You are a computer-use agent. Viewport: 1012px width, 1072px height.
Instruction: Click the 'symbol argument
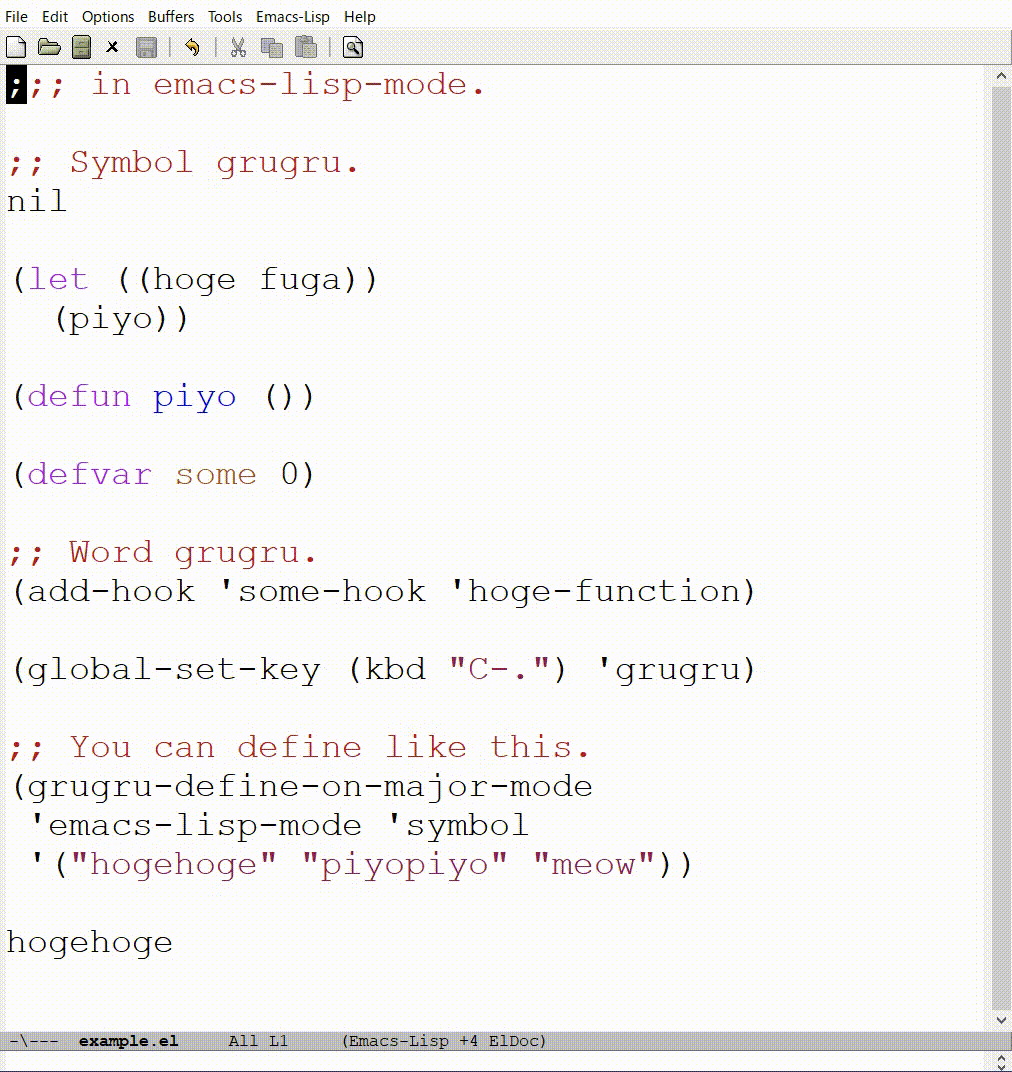tap(458, 825)
